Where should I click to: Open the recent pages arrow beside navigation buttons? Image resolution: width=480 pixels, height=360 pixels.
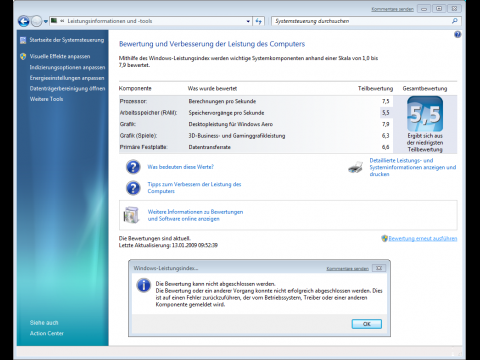[x=46, y=22]
